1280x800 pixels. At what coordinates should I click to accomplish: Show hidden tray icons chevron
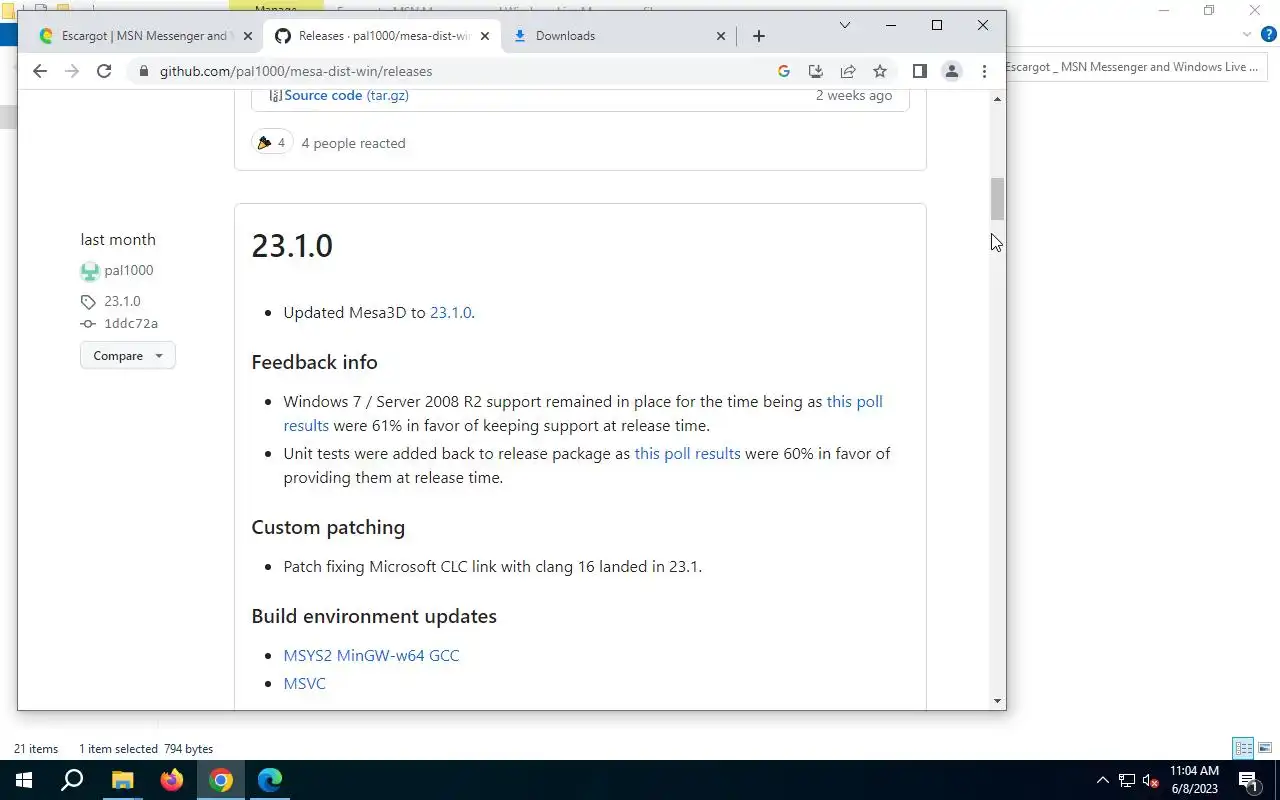(x=1103, y=780)
